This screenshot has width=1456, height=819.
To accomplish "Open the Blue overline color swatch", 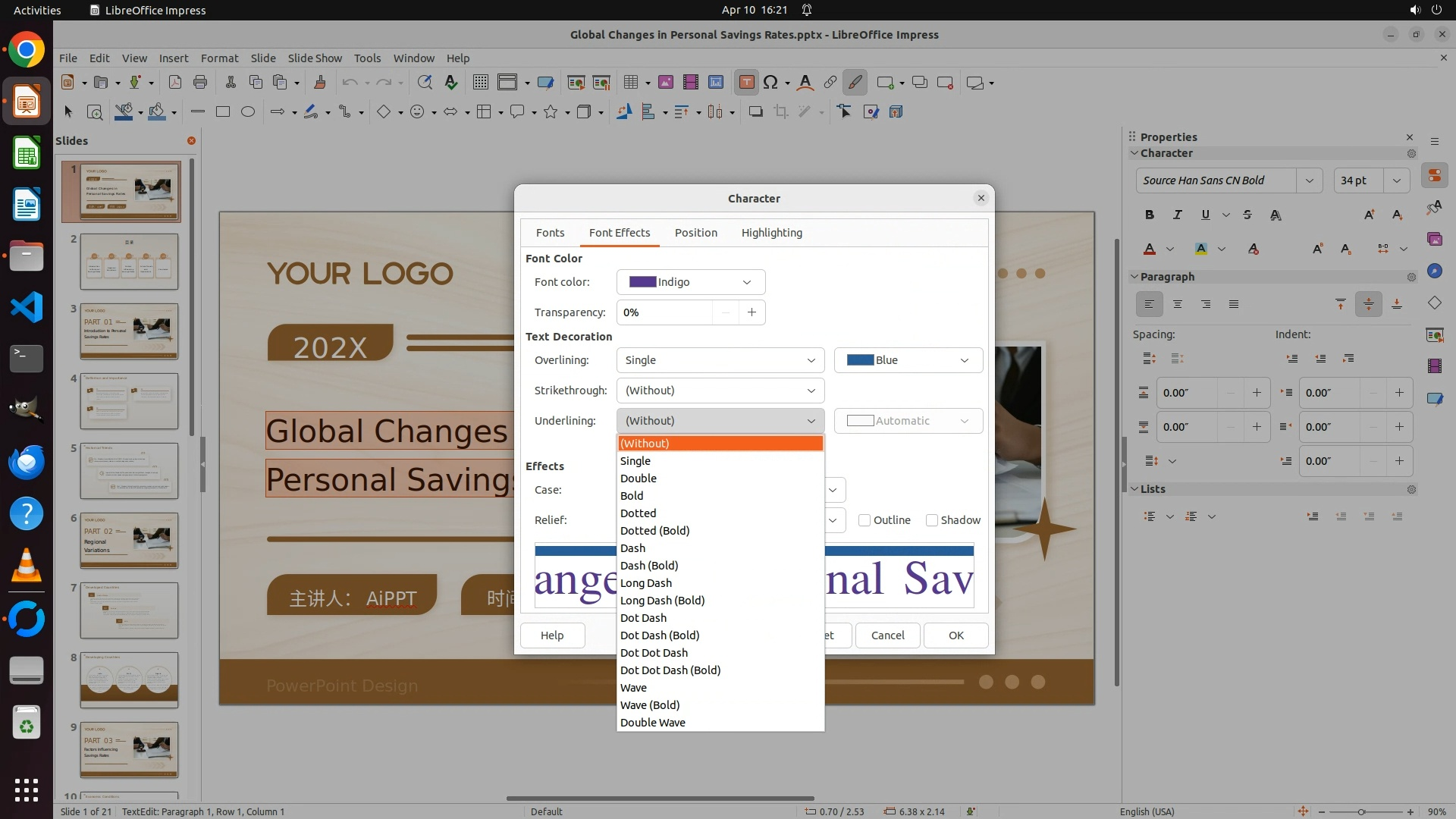I will click(x=908, y=360).
